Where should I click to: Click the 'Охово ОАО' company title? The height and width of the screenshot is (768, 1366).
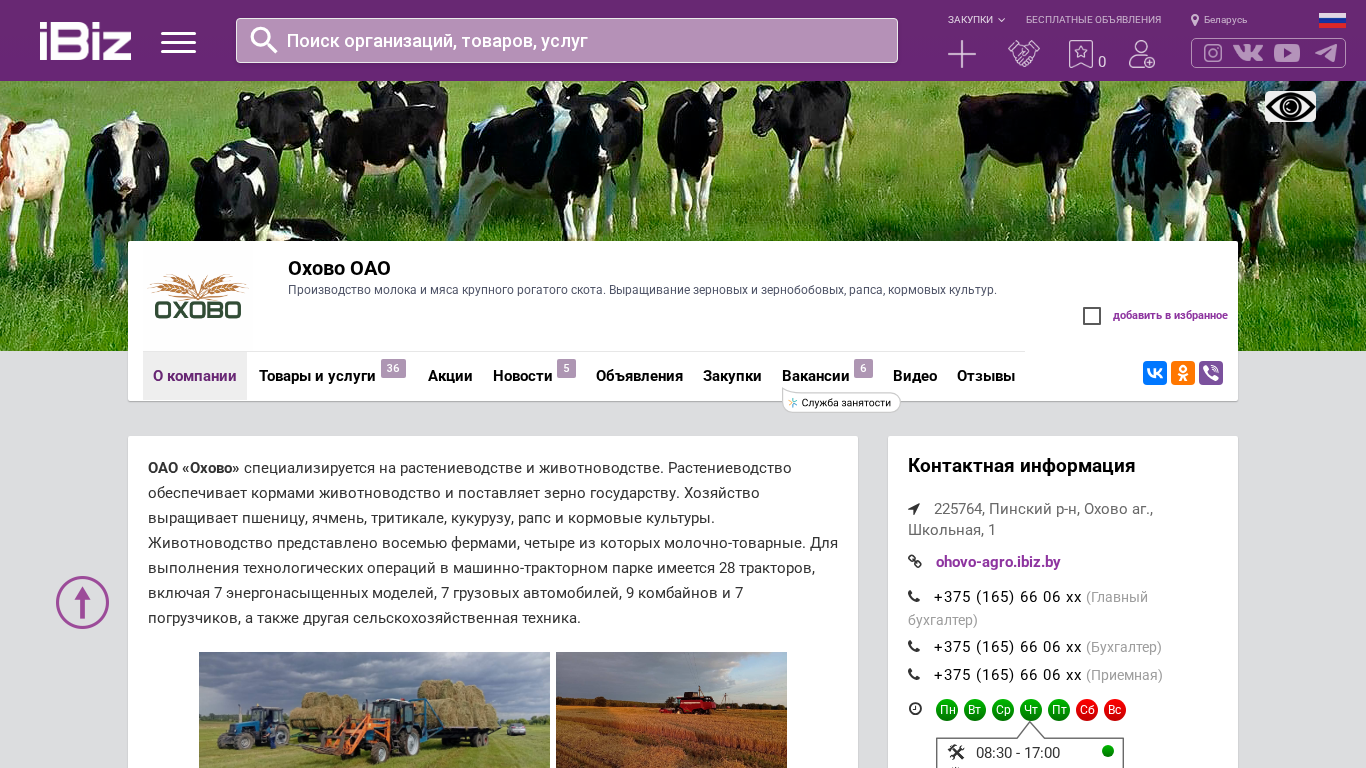coord(339,268)
